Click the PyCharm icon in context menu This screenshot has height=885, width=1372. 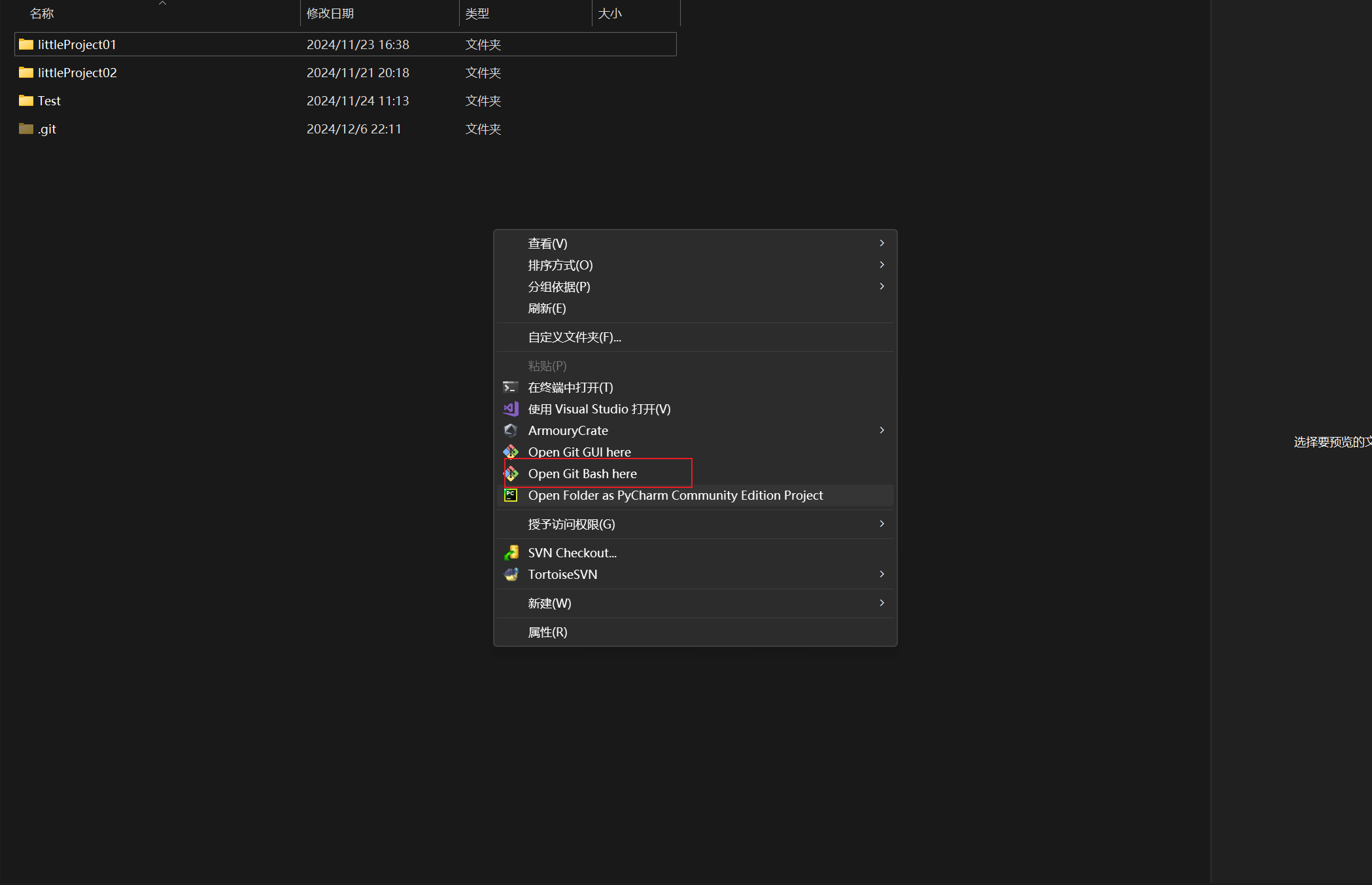pos(510,495)
